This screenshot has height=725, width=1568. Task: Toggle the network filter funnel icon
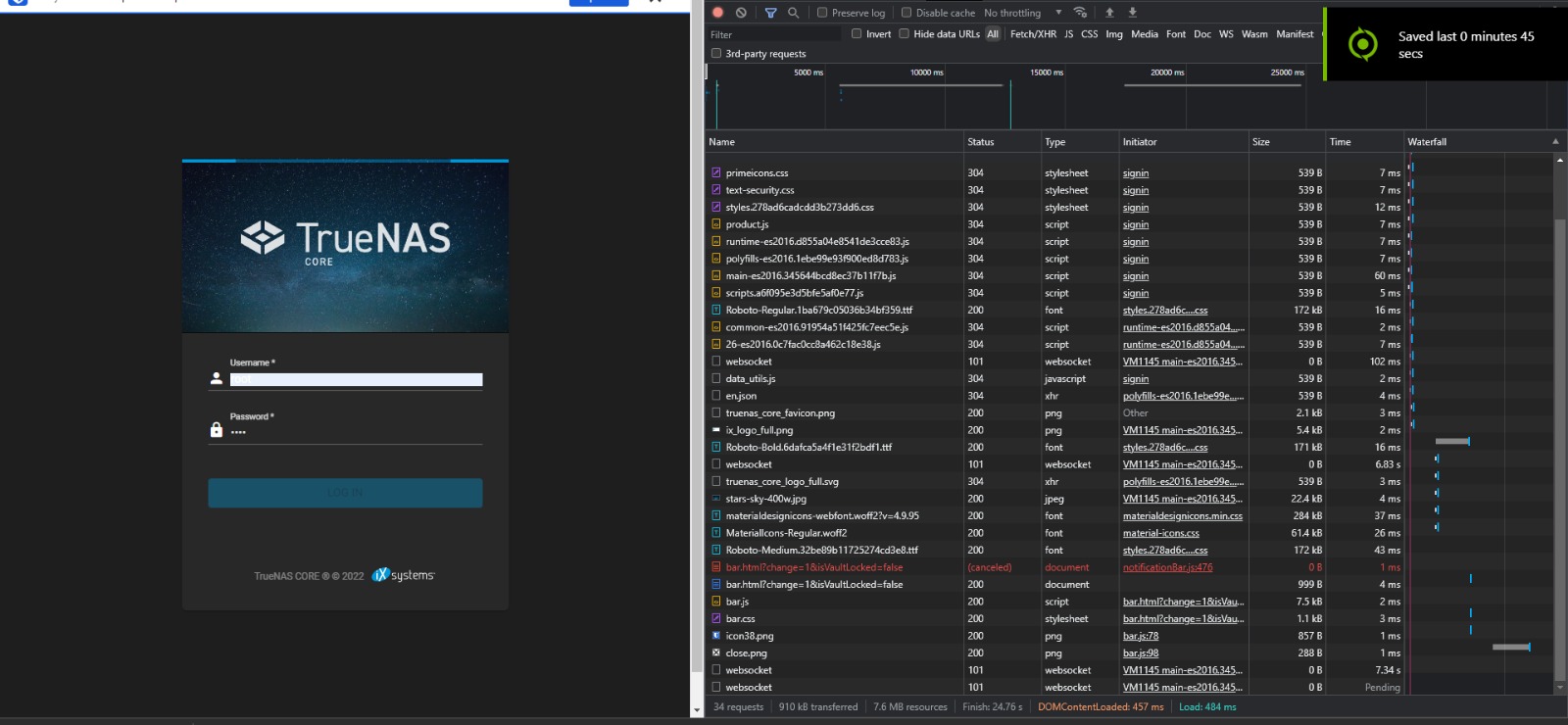[770, 13]
